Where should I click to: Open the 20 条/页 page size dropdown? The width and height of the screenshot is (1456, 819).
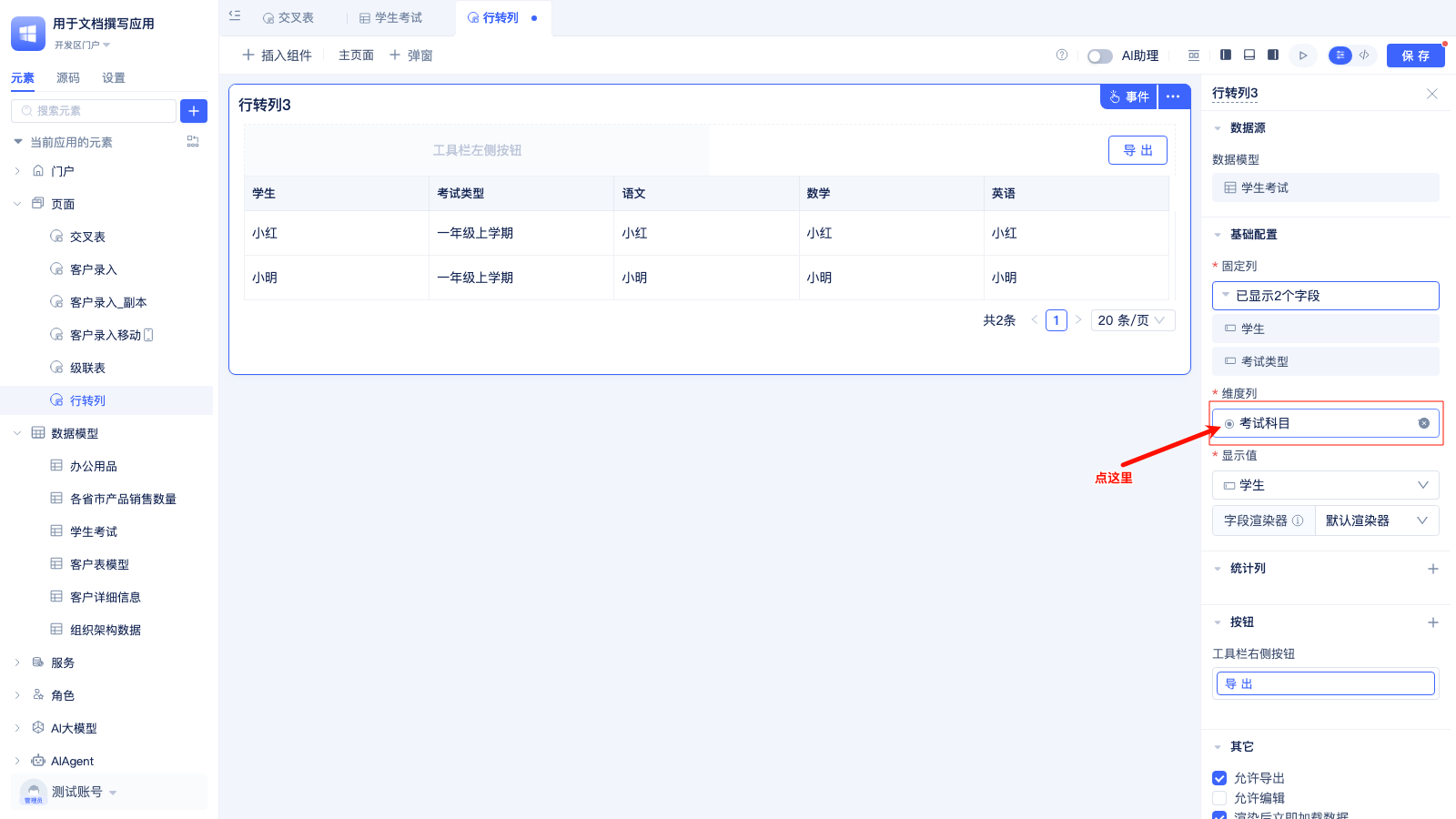tap(1133, 320)
